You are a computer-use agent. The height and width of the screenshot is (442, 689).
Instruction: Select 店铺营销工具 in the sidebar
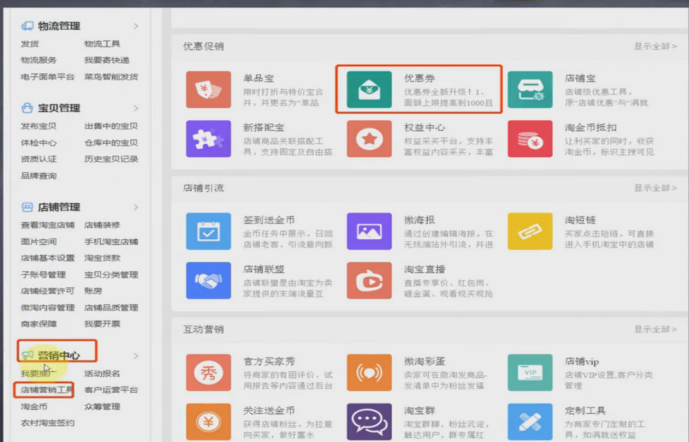(x=47, y=389)
